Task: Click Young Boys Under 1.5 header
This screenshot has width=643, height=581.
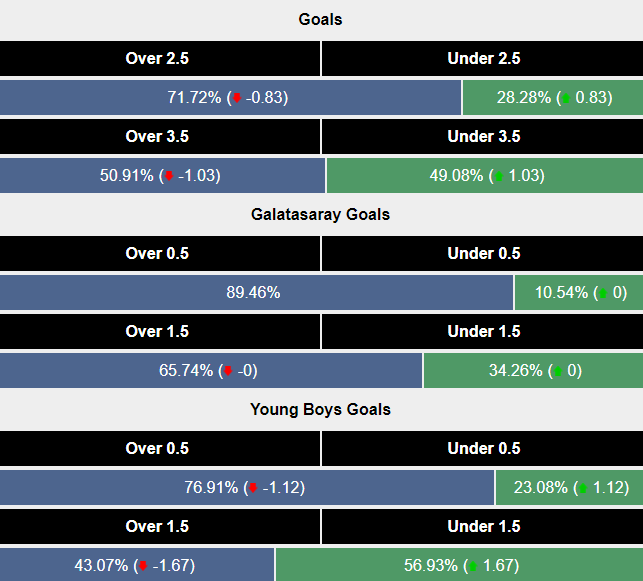Action: click(483, 527)
